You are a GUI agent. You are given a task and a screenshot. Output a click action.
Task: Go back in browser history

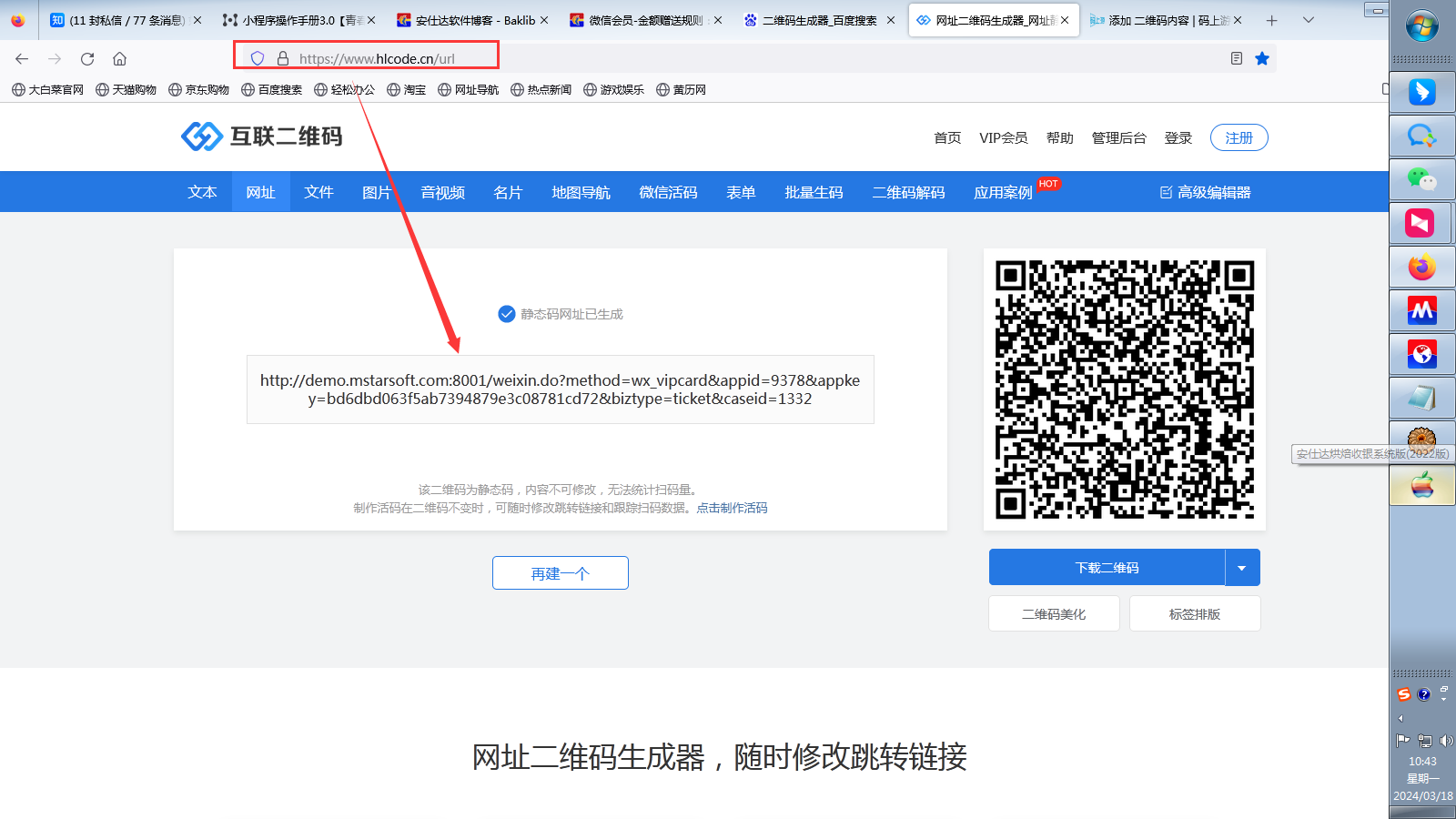coord(22,58)
